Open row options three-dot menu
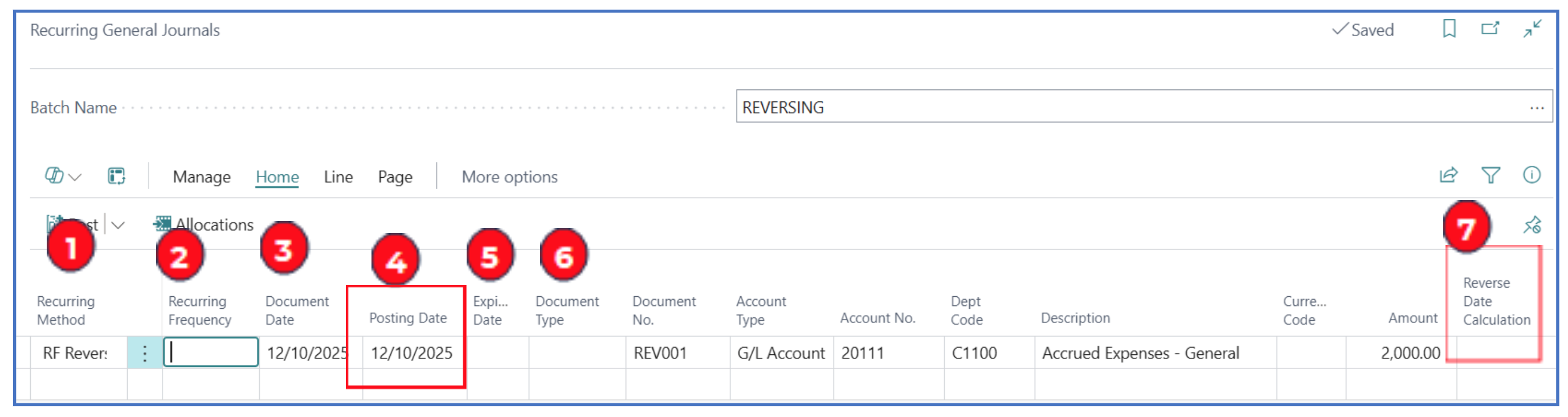This screenshot has width=1568, height=417. tap(144, 353)
